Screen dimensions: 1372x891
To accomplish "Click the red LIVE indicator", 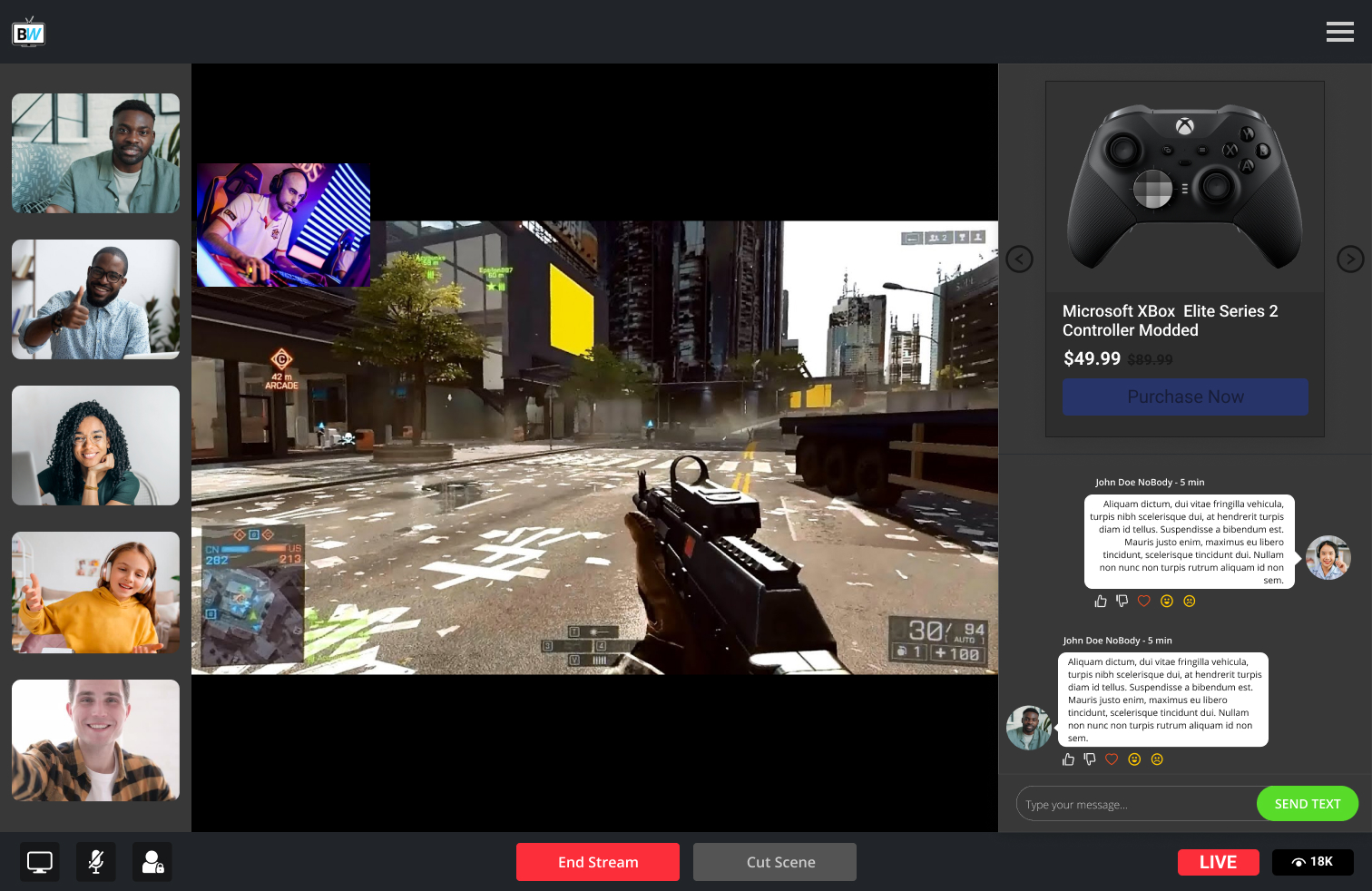I will pos(1219,862).
